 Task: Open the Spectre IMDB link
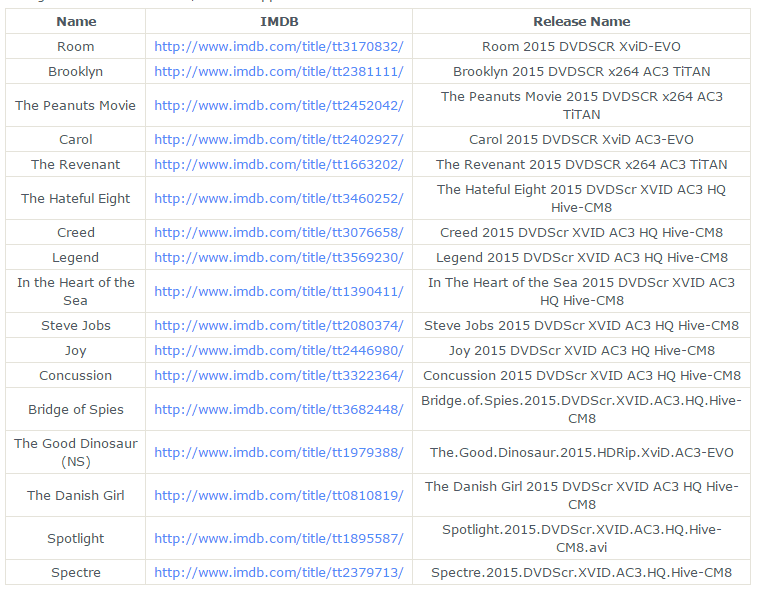click(279, 572)
